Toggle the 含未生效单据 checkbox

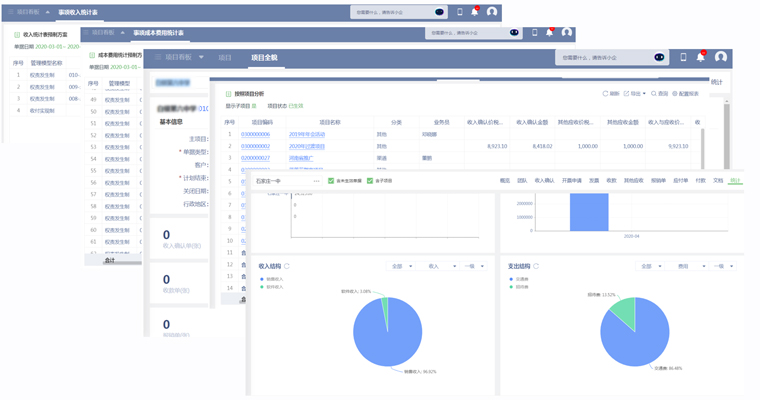click(331, 181)
